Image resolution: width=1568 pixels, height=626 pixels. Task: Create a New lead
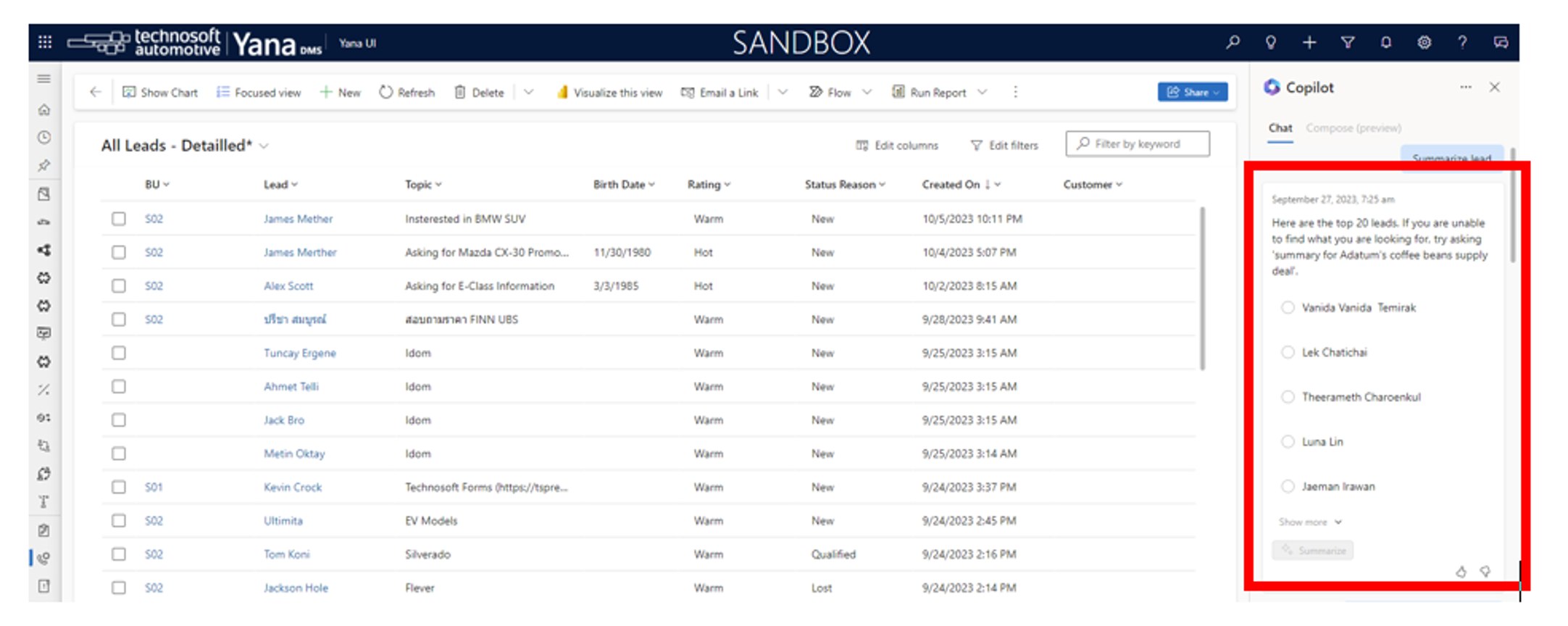(340, 92)
